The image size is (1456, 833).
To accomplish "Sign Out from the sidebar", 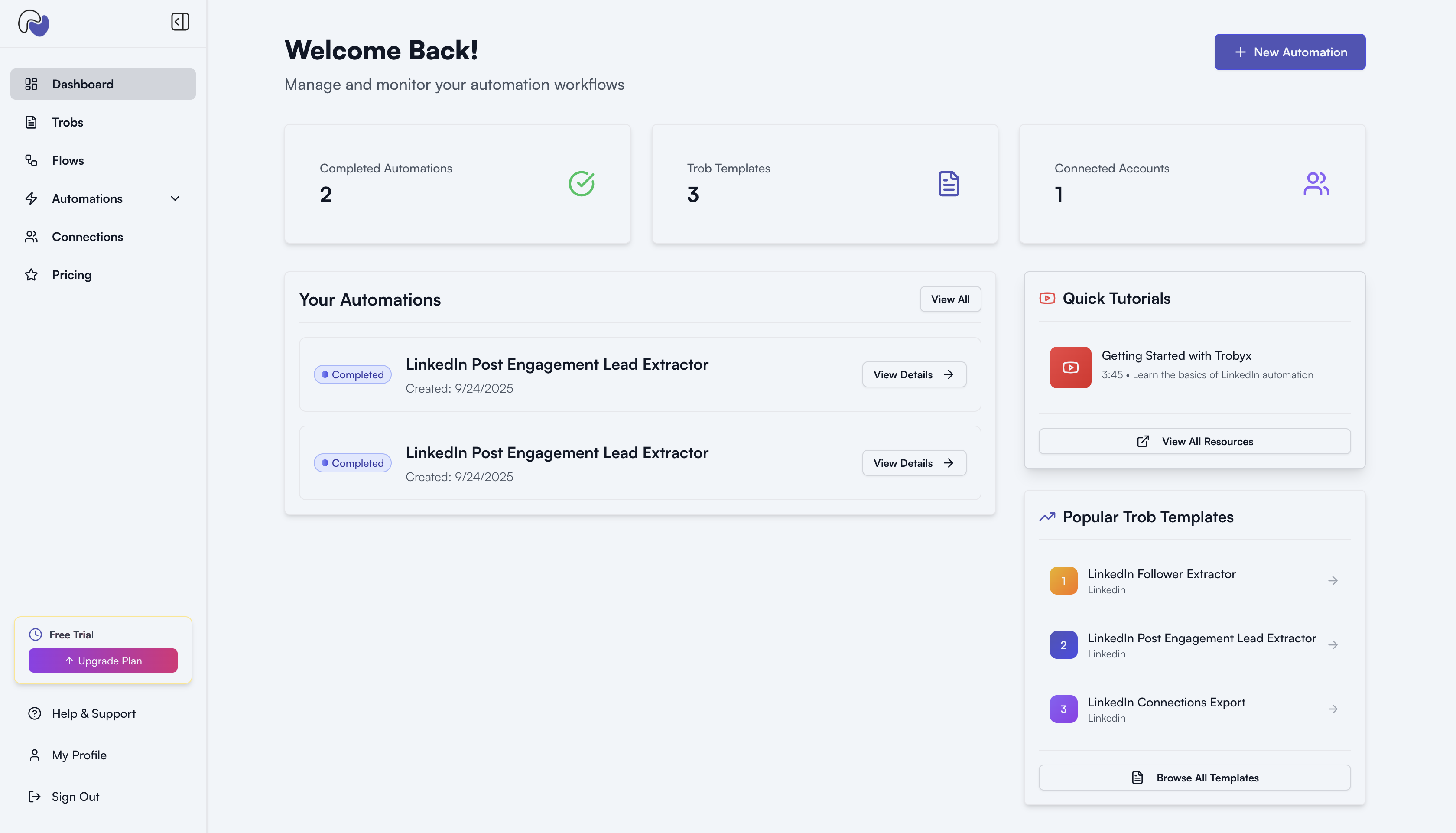I will (x=75, y=797).
